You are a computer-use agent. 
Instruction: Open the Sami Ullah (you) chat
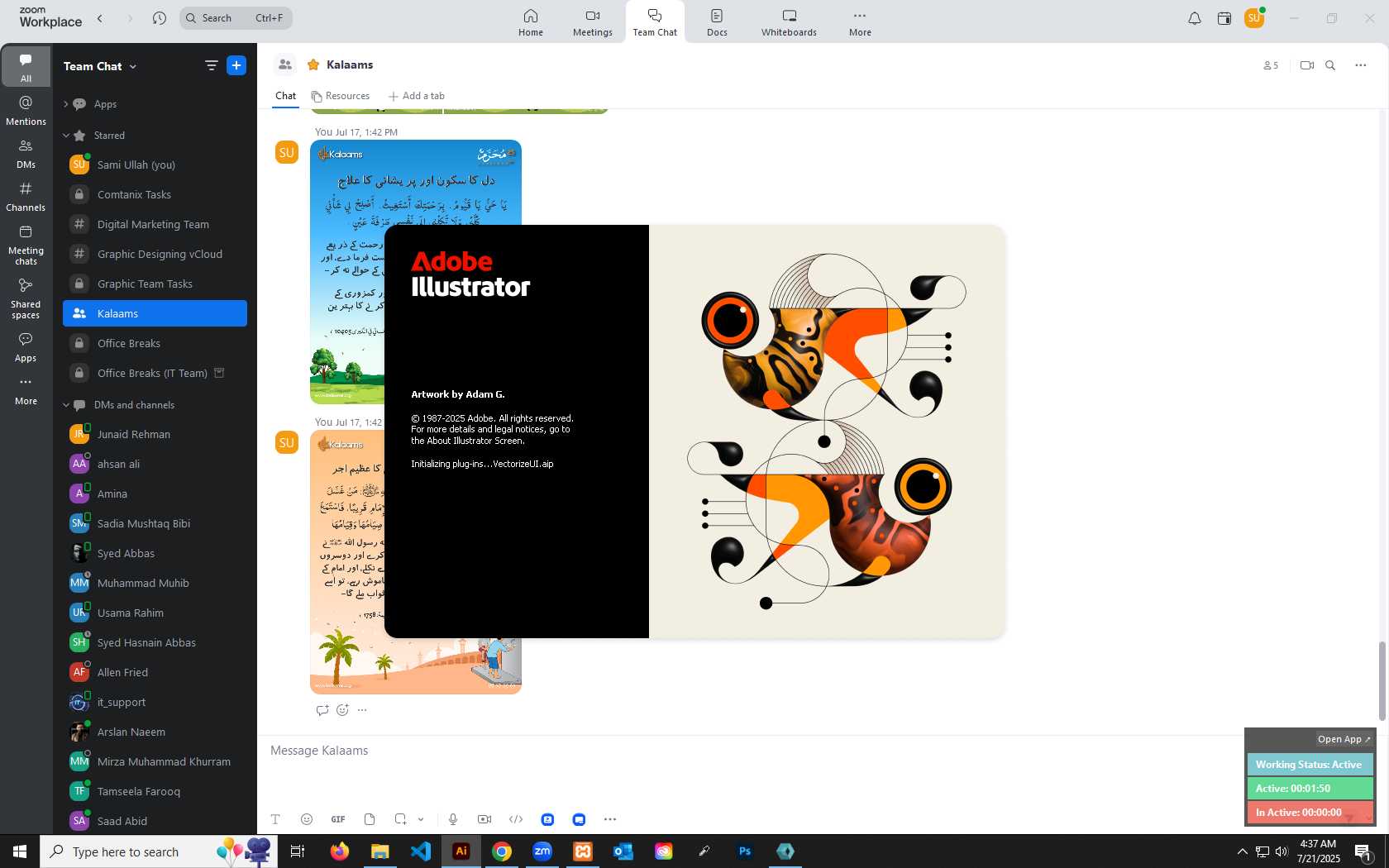[155, 165]
